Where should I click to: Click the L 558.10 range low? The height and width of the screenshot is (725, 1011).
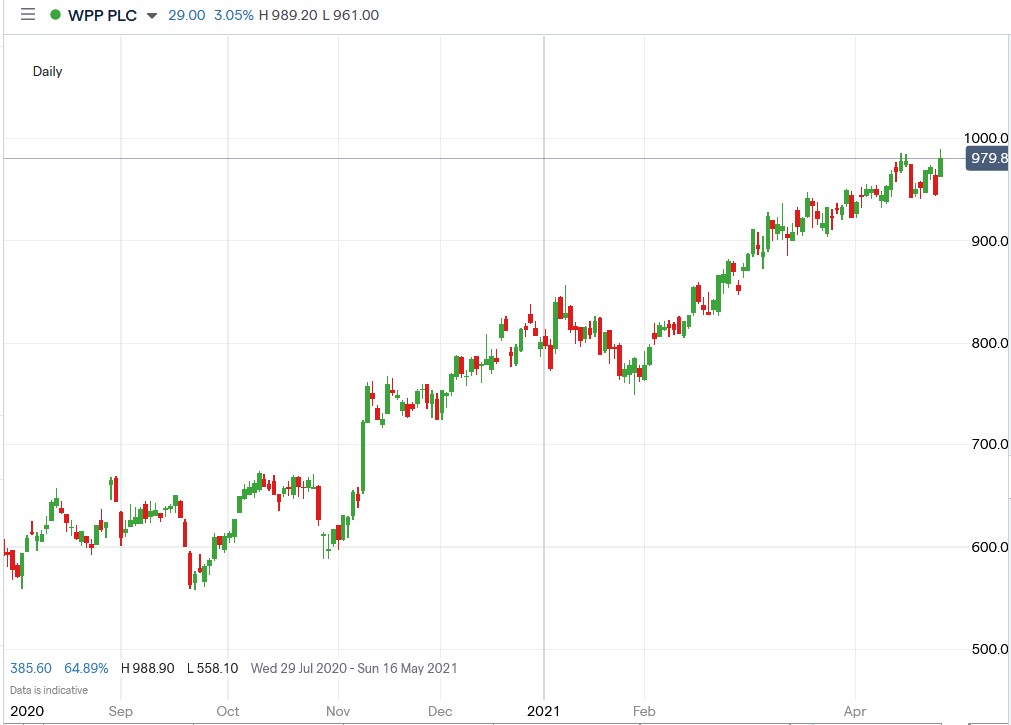tap(213, 668)
